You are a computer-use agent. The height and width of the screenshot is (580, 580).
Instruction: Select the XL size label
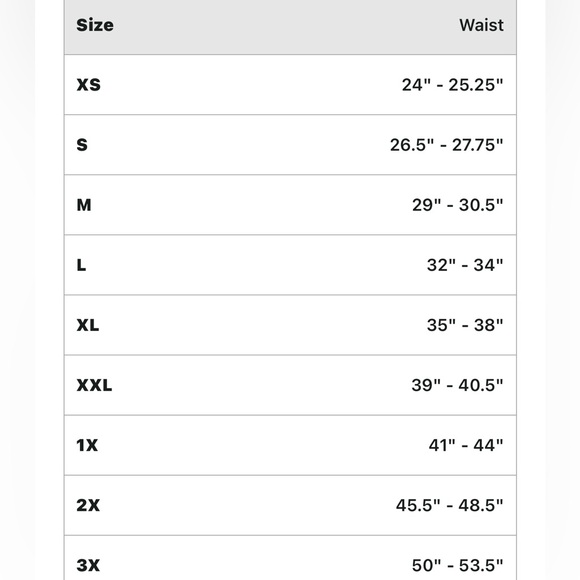click(88, 325)
